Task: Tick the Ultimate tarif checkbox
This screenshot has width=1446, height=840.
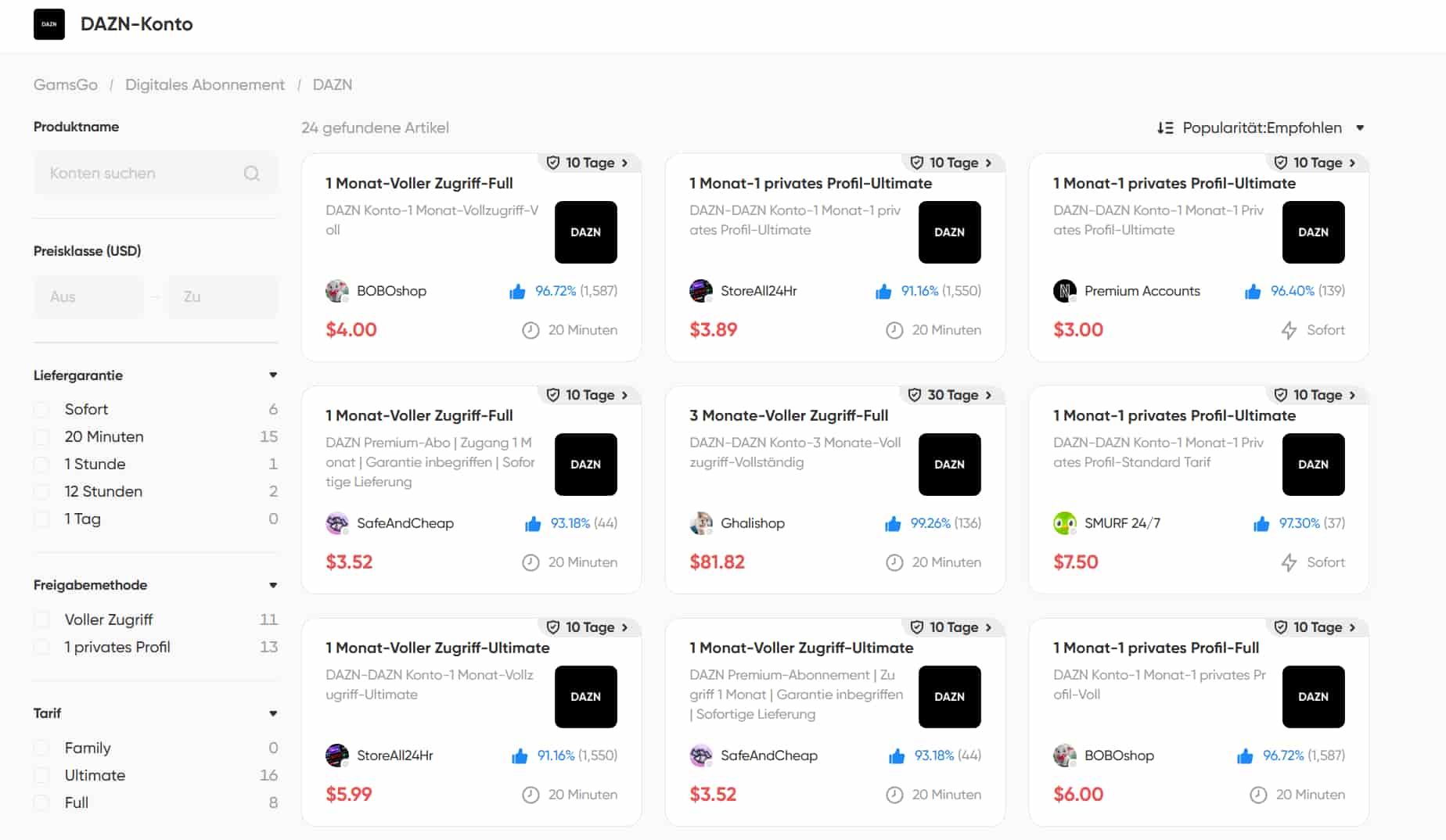Action: tap(42, 776)
